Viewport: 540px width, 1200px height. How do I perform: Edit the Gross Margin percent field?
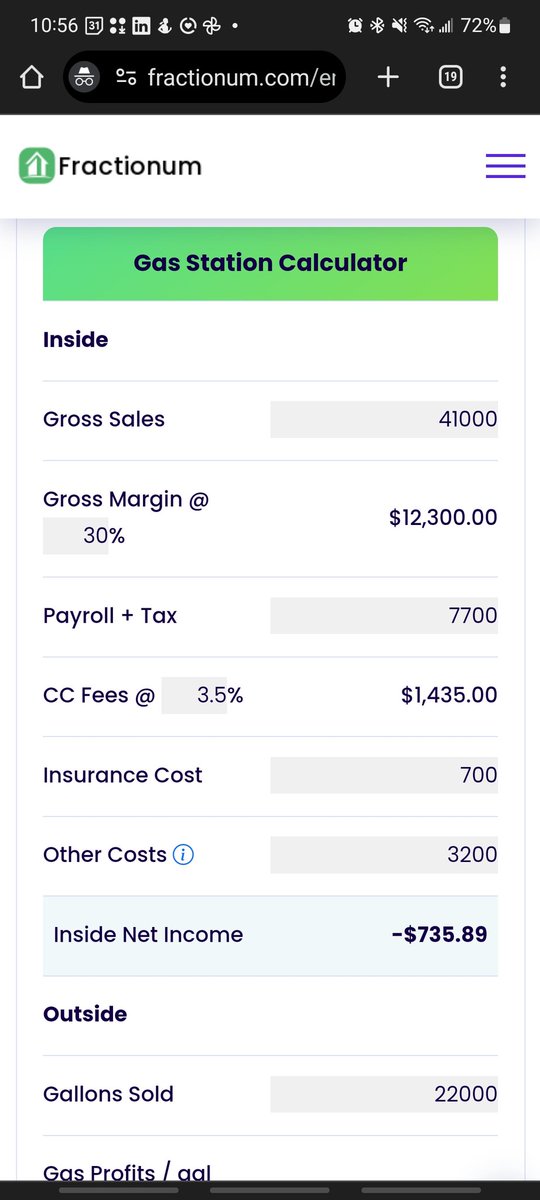[76, 536]
